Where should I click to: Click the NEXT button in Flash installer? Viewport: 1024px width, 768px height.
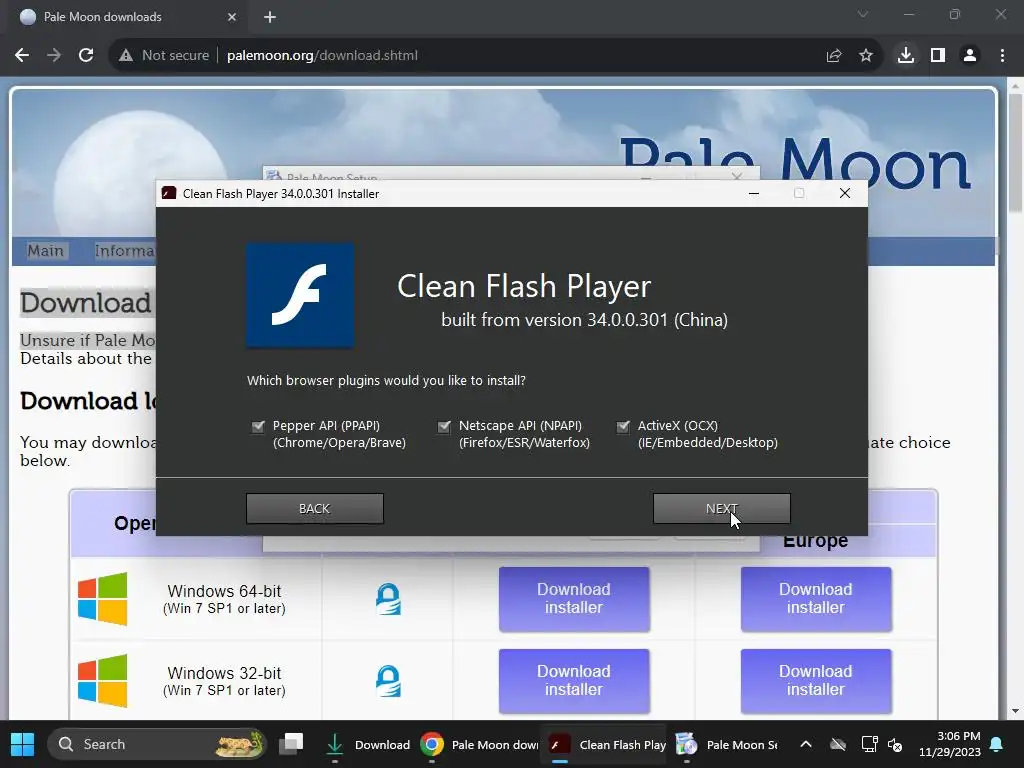[x=722, y=508]
